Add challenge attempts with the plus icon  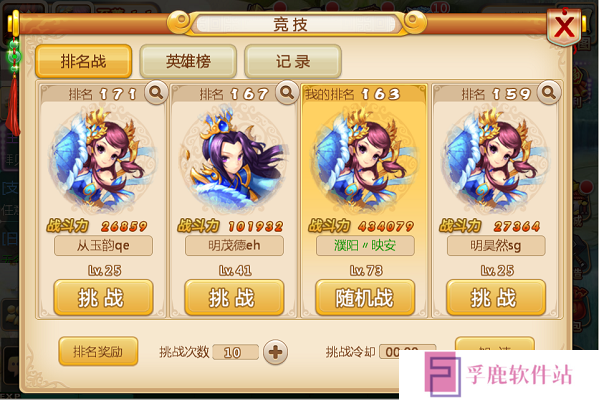pyautogui.click(x=275, y=352)
